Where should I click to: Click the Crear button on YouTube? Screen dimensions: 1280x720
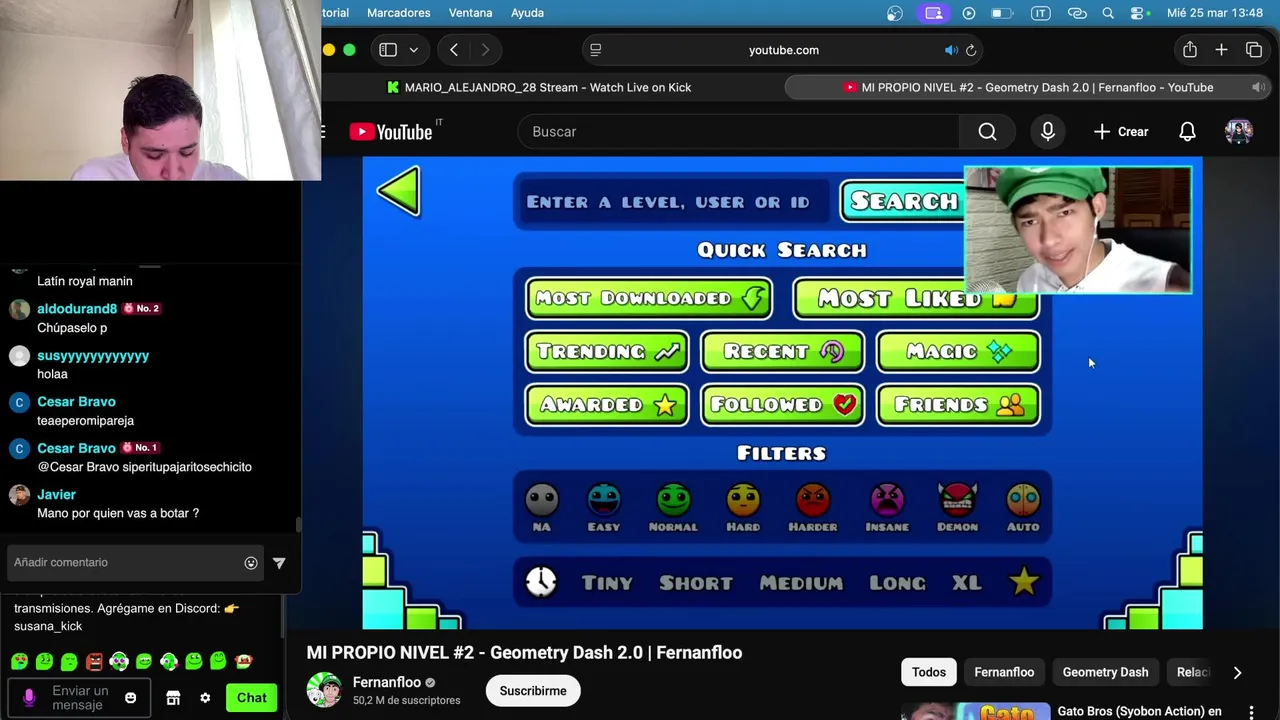pos(1121,132)
